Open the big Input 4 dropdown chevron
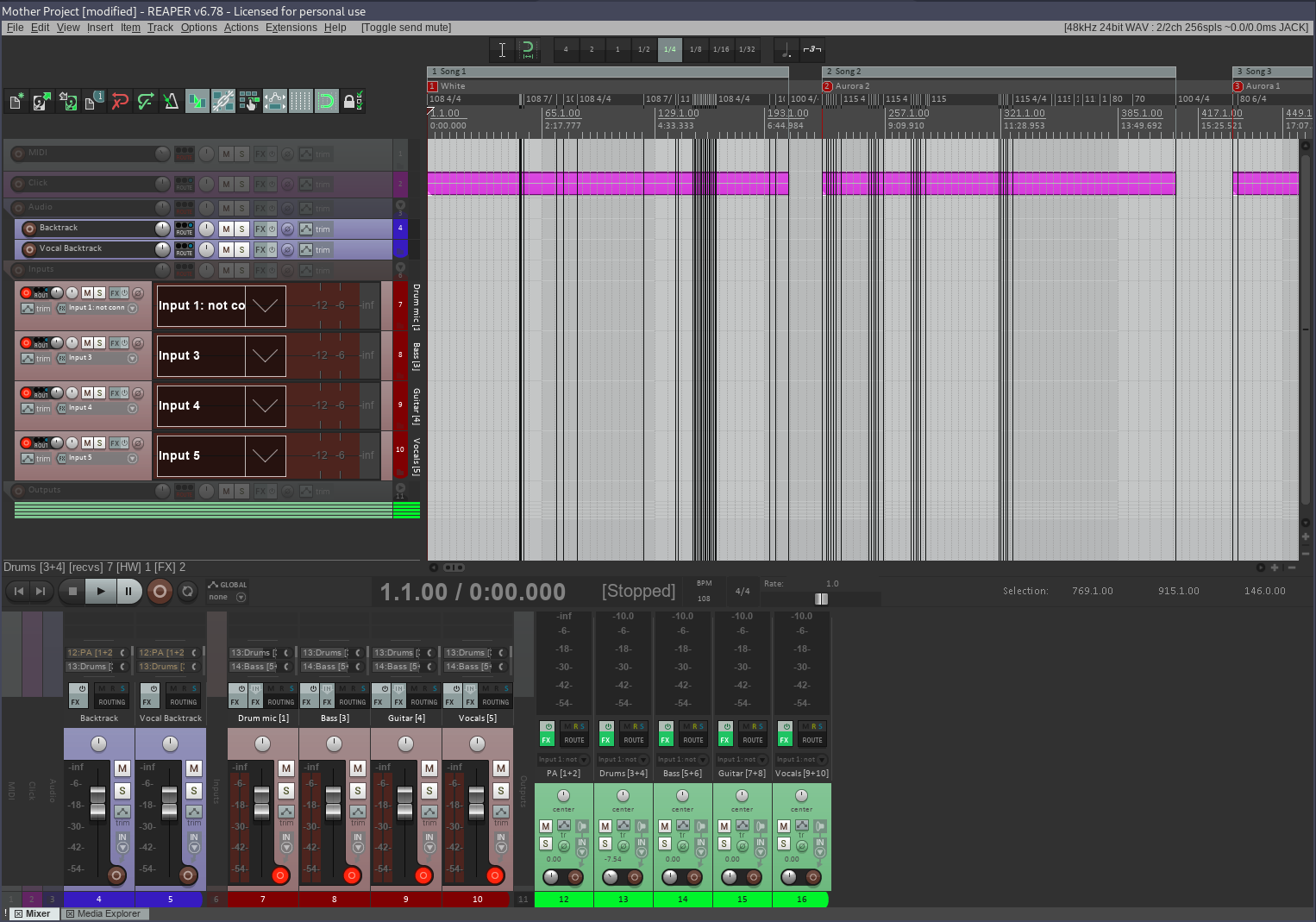 (x=265, y=405)
